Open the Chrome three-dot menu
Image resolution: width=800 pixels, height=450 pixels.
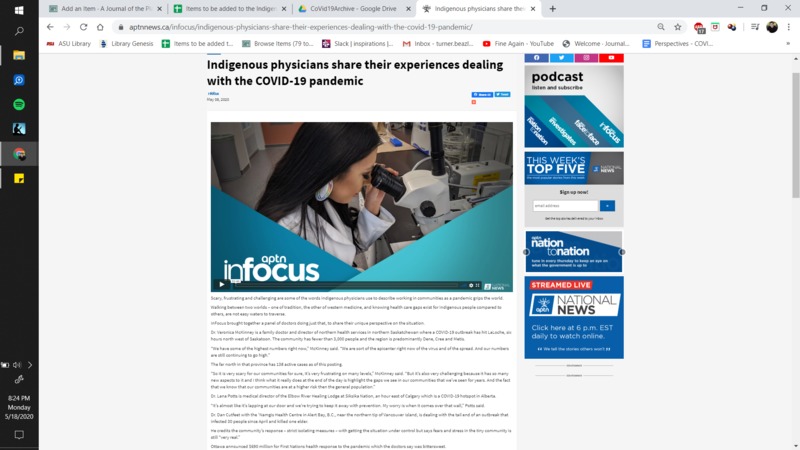tap(789, 27)
